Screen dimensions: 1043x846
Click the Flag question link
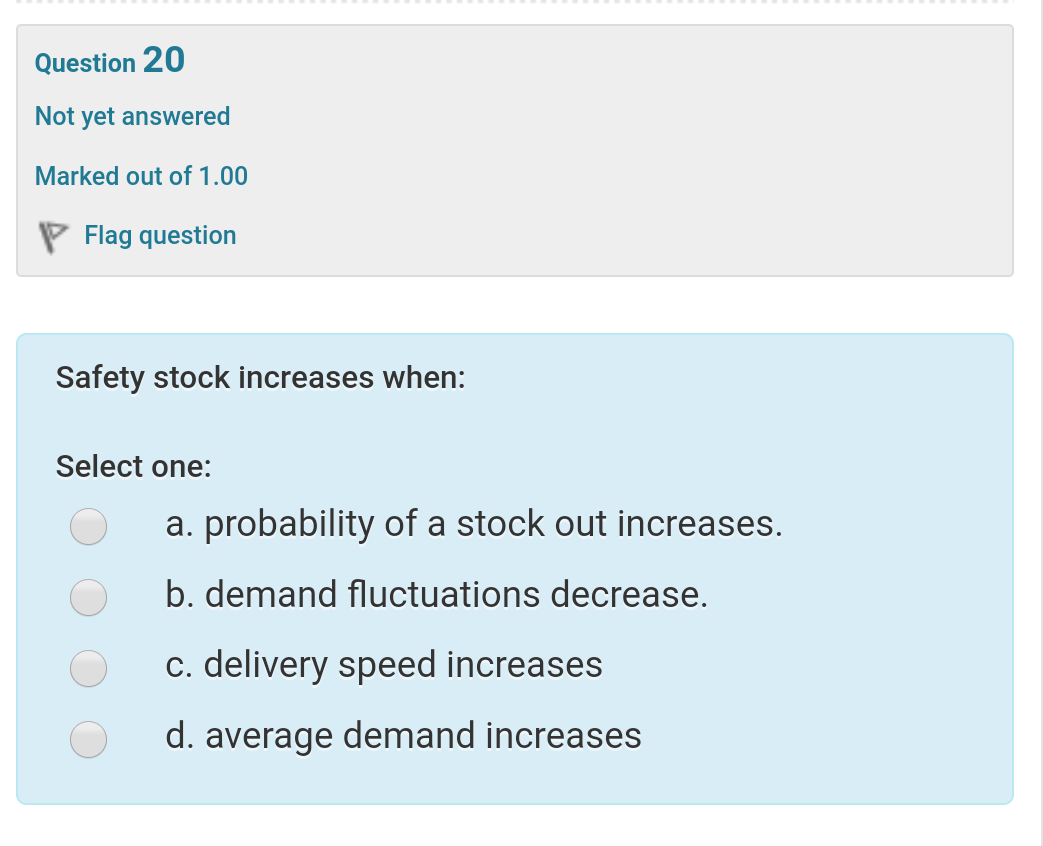160,235
